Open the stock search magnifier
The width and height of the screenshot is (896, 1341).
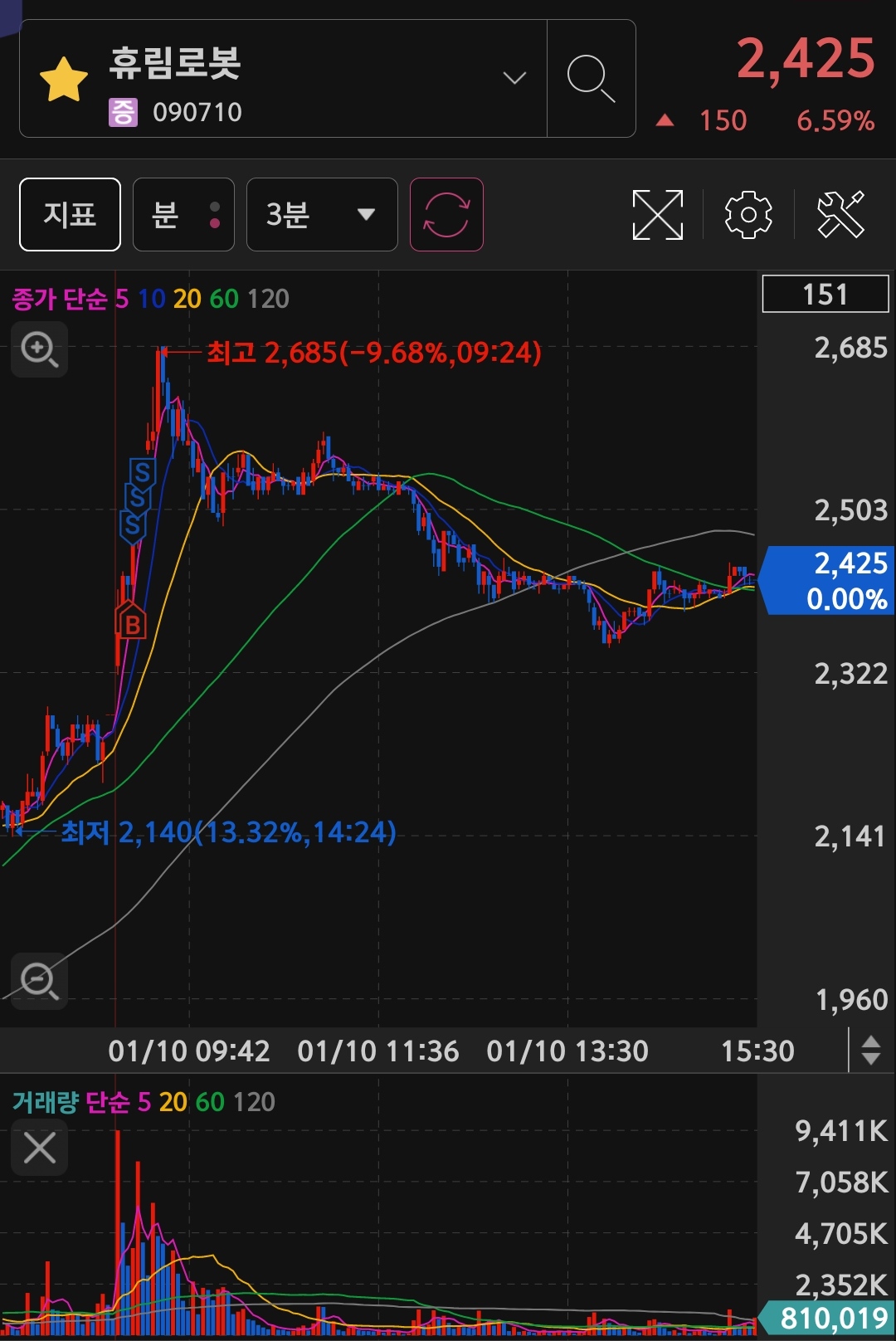(x=591, y=79)
